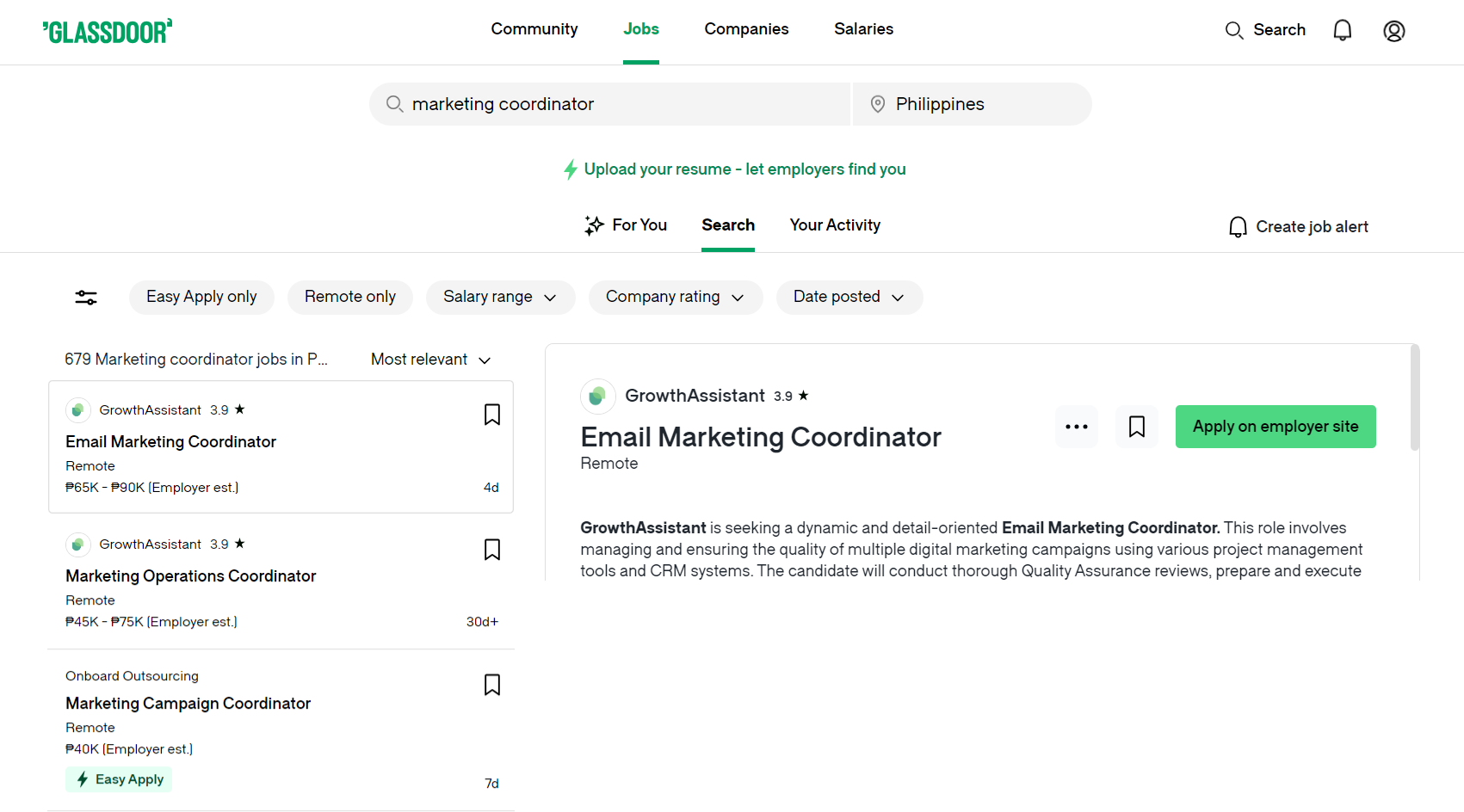Open the Email Marketing Coordinator listing title

170,442
